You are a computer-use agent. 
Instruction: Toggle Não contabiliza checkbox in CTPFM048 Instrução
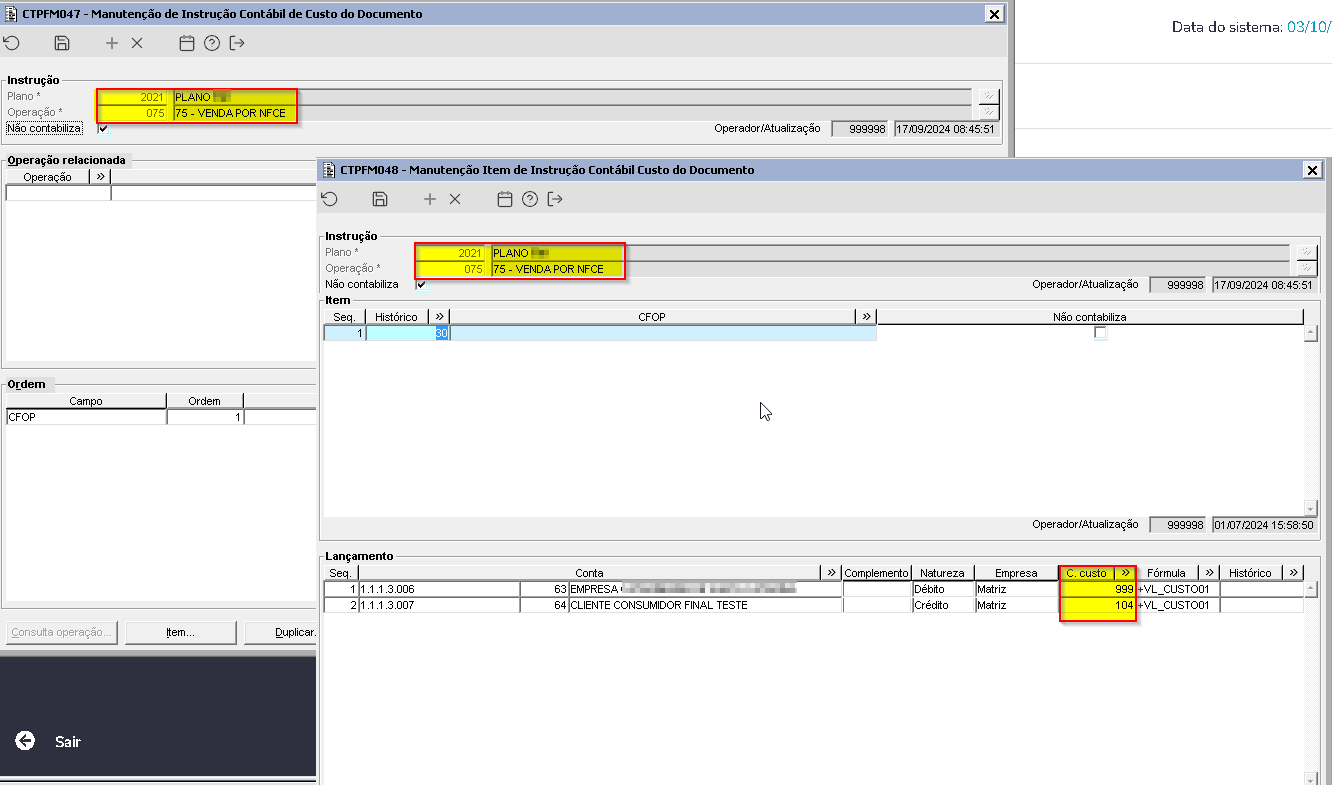[421, 284]
